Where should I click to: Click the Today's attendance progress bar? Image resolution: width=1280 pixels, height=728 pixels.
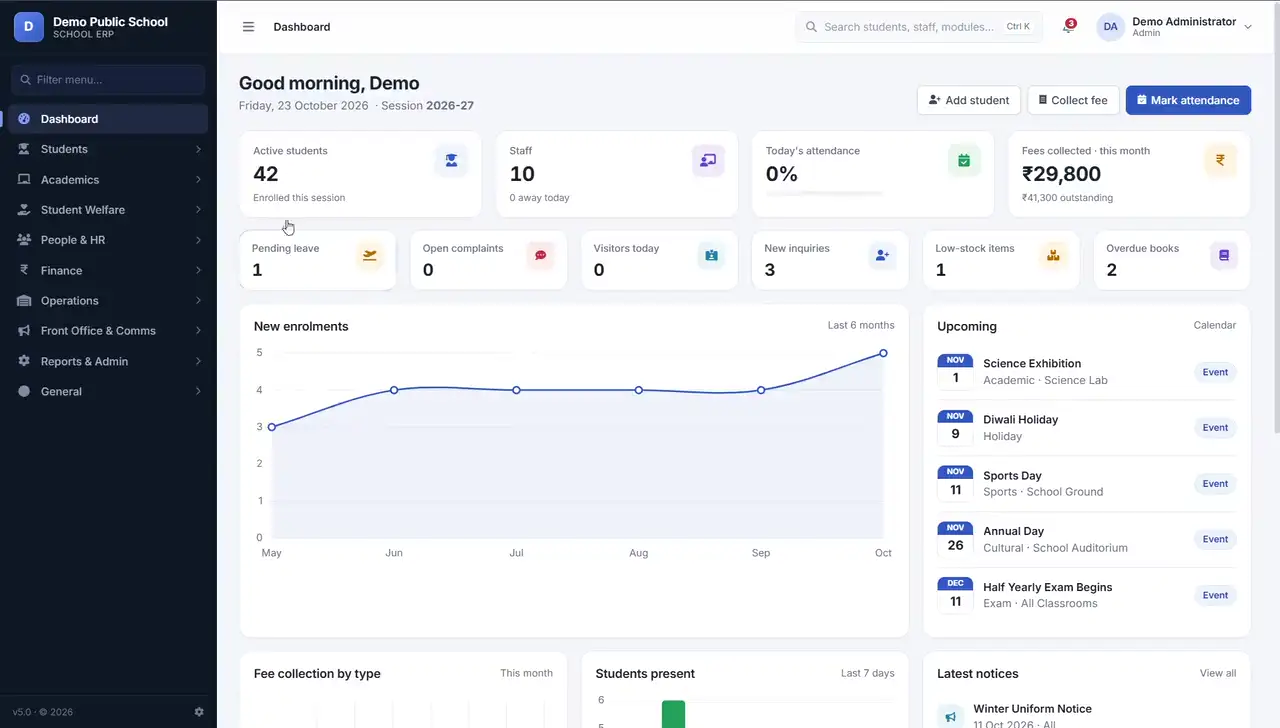coord(824,193)
